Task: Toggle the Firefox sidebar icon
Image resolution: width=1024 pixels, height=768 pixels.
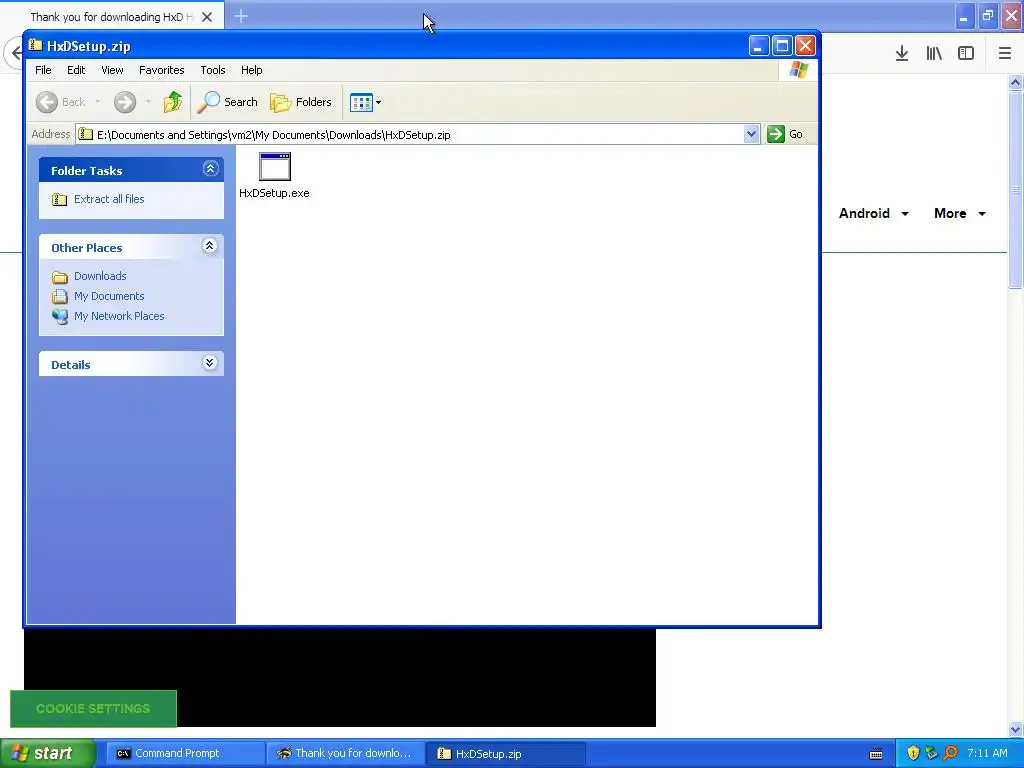Action: (966, 54)
